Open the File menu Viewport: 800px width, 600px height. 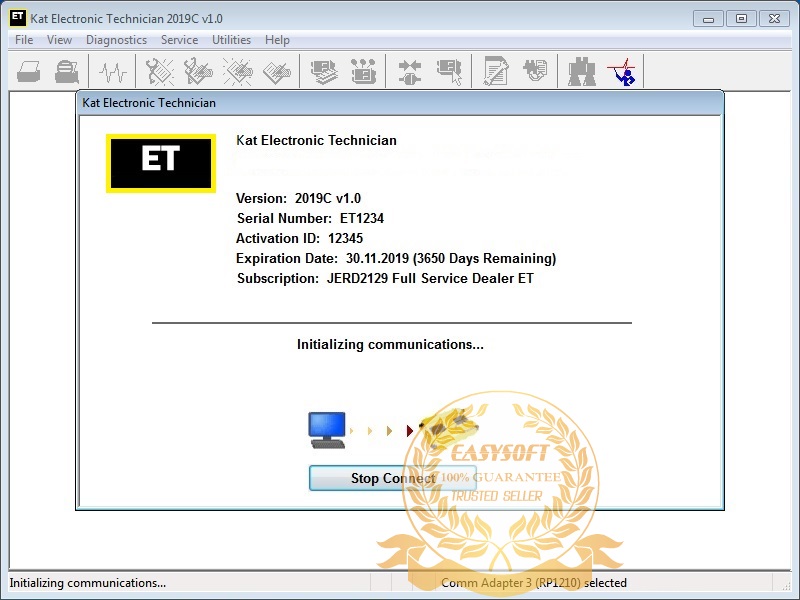click(24, 40)
